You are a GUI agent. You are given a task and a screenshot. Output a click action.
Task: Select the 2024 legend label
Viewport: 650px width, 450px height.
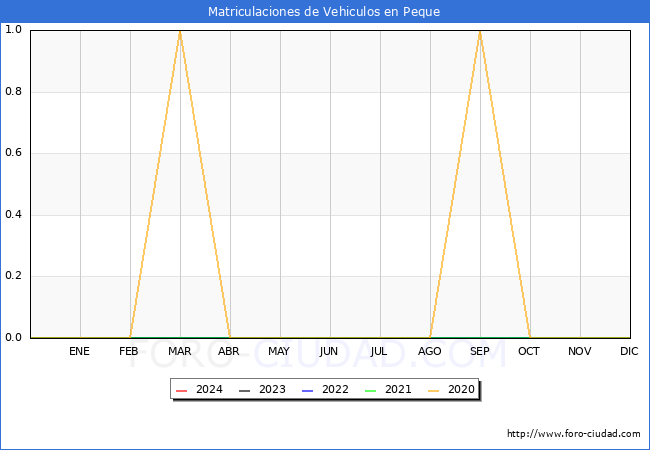[209, 390]
